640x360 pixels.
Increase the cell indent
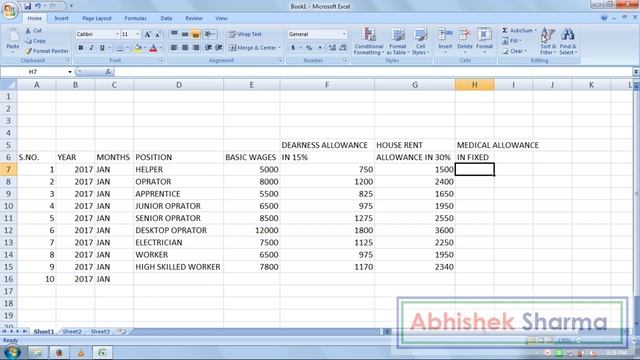pos(219,48)
